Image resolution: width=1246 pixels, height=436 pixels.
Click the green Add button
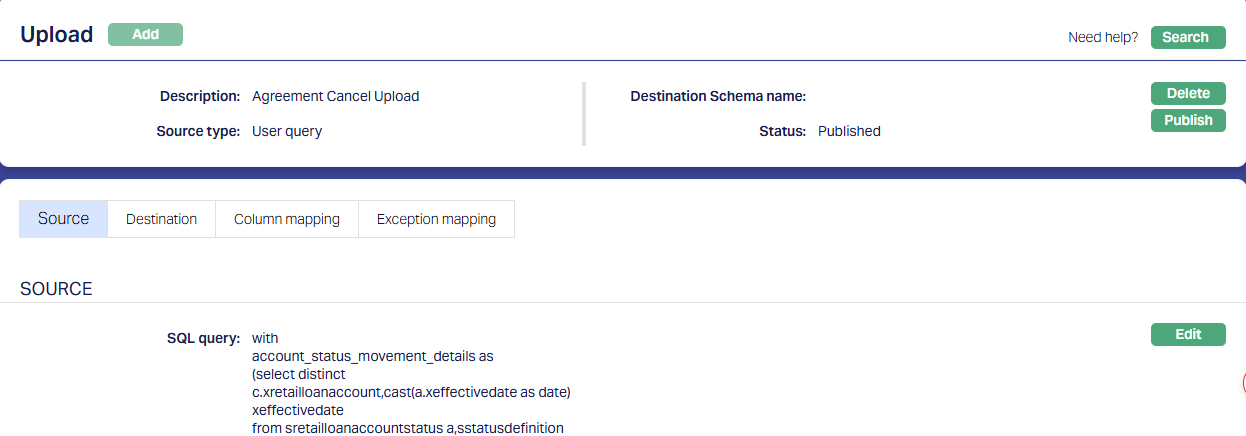pyautogui.click(x=145, y=34)
